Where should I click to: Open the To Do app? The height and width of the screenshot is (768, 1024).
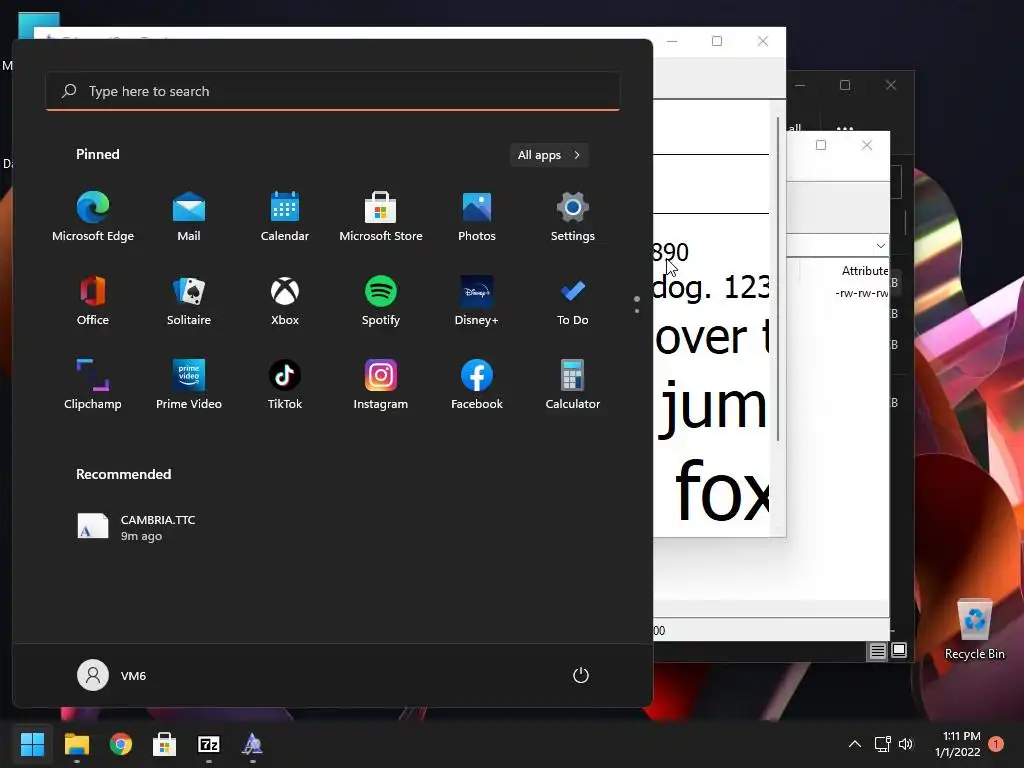tap(573, 300)
